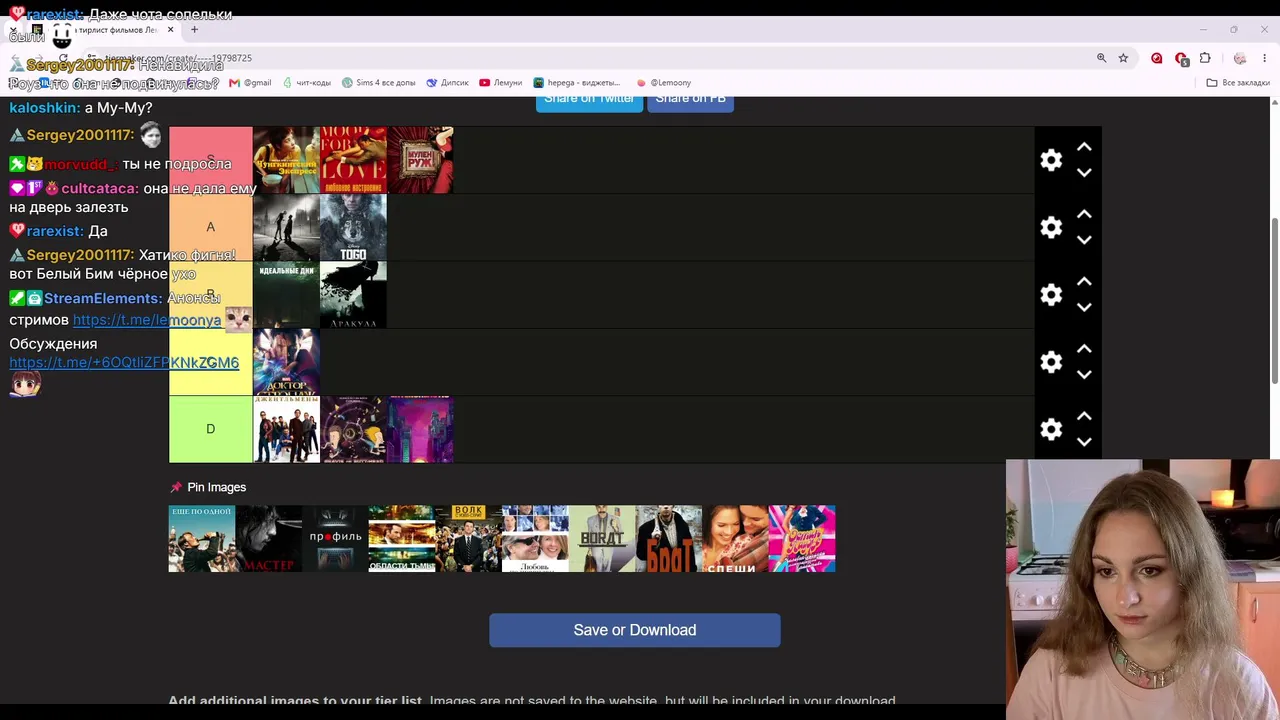This screenshot has width=1280, height=720.
Task: Open the Gmail bookmark
Action: (251, 83)
